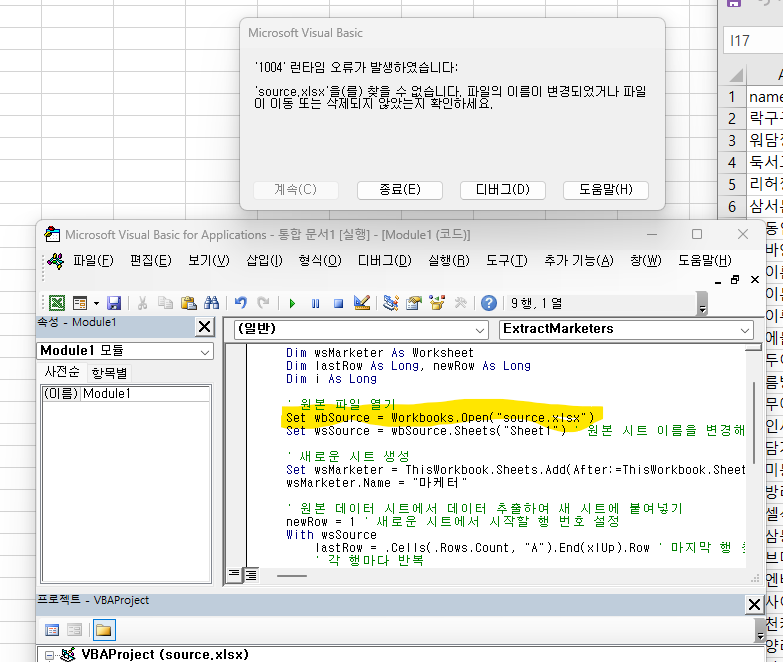This screenshot has width=783, height=662.
Task: Select Excel row header 3
Action: [732, 141]
